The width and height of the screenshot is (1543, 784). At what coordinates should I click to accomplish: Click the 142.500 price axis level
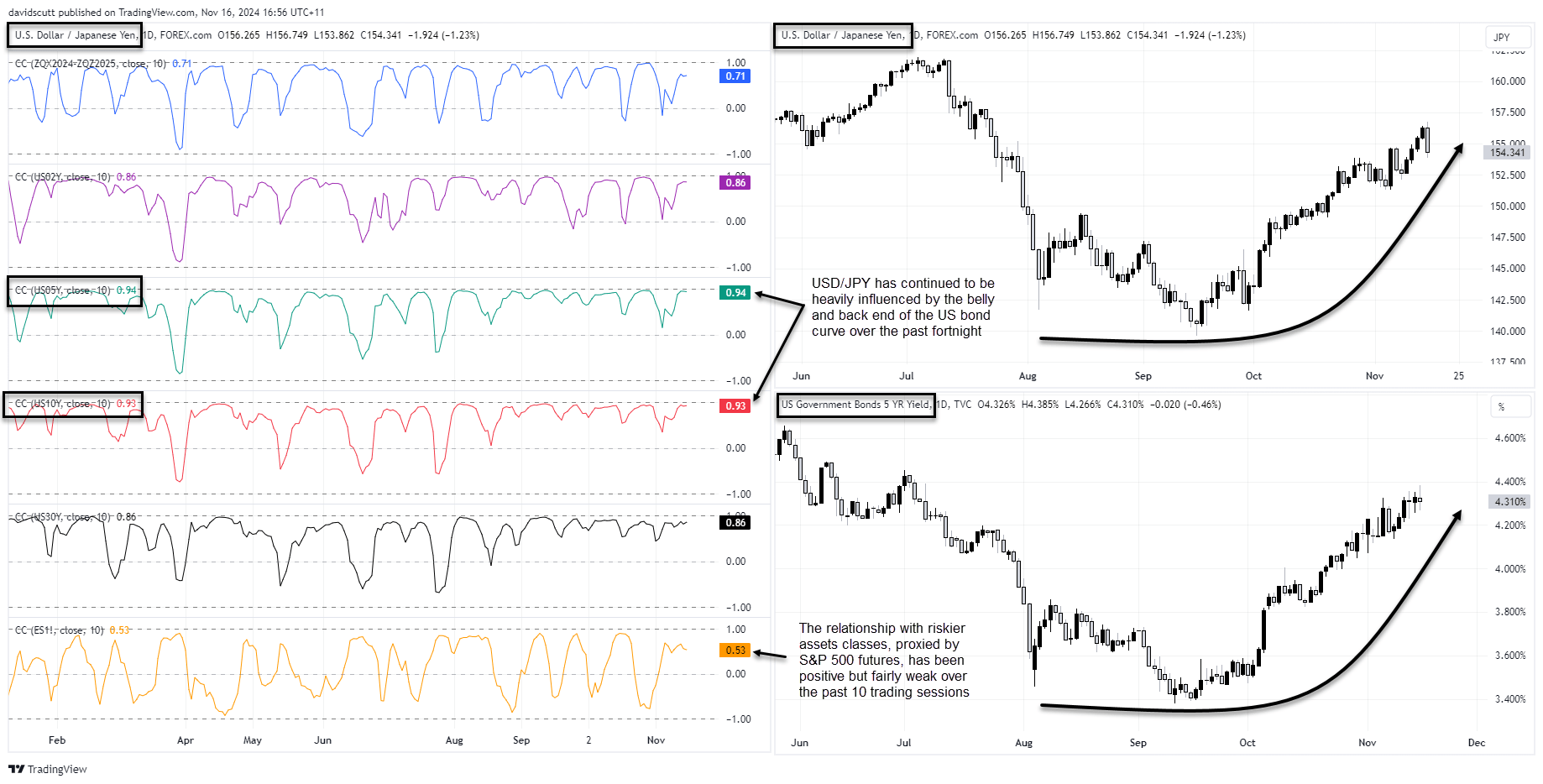(1508, 301)
